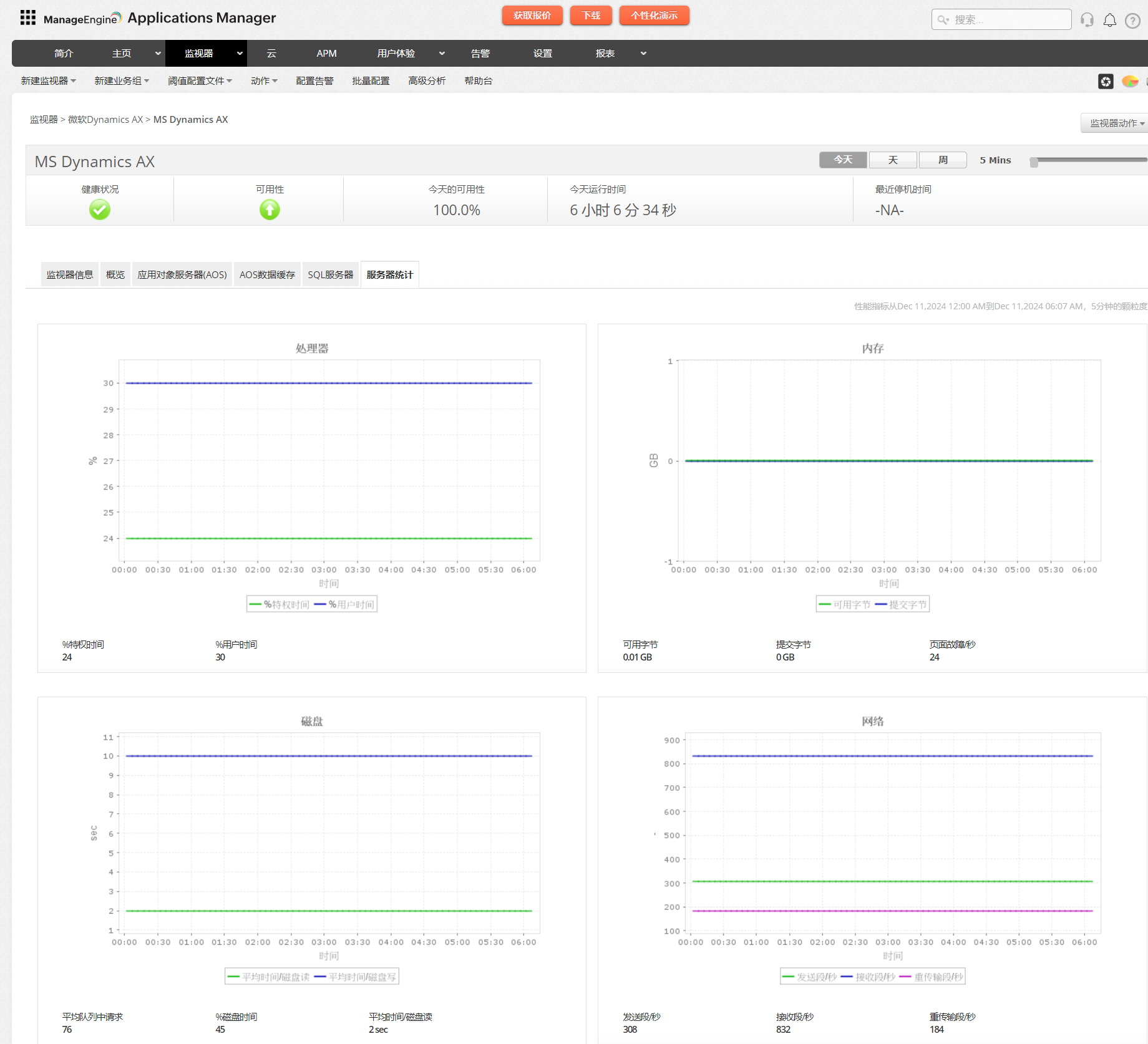Click the 微软Dynamics AX breadcrumb link
1148x1044 pixels.
[x=105, y=120]
